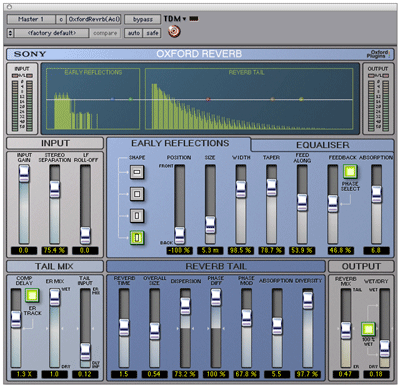The image size is (400, 387).
Task: Toggle the safe automation button
Action: (x=152, y=33)
